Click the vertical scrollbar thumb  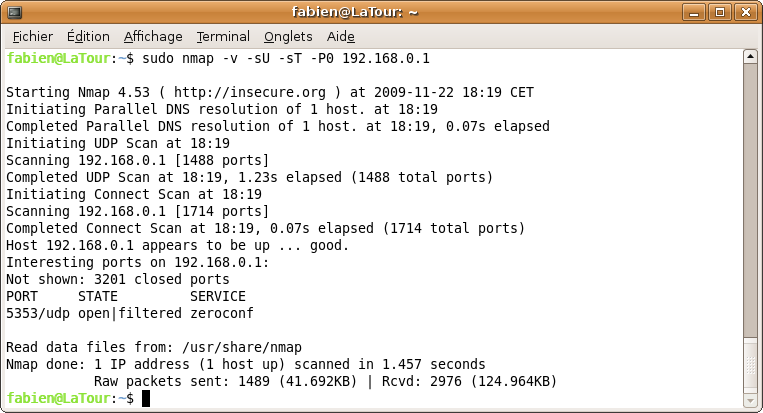750,200
